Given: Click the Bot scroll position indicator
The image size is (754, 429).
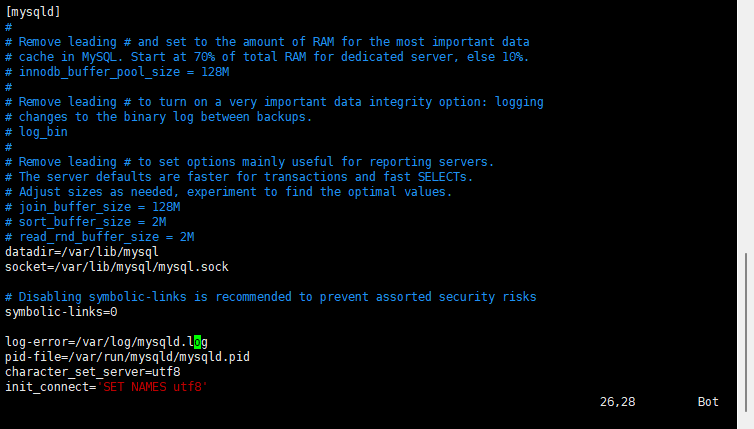Looking at the screenshot, I should [x=708, y=402].
